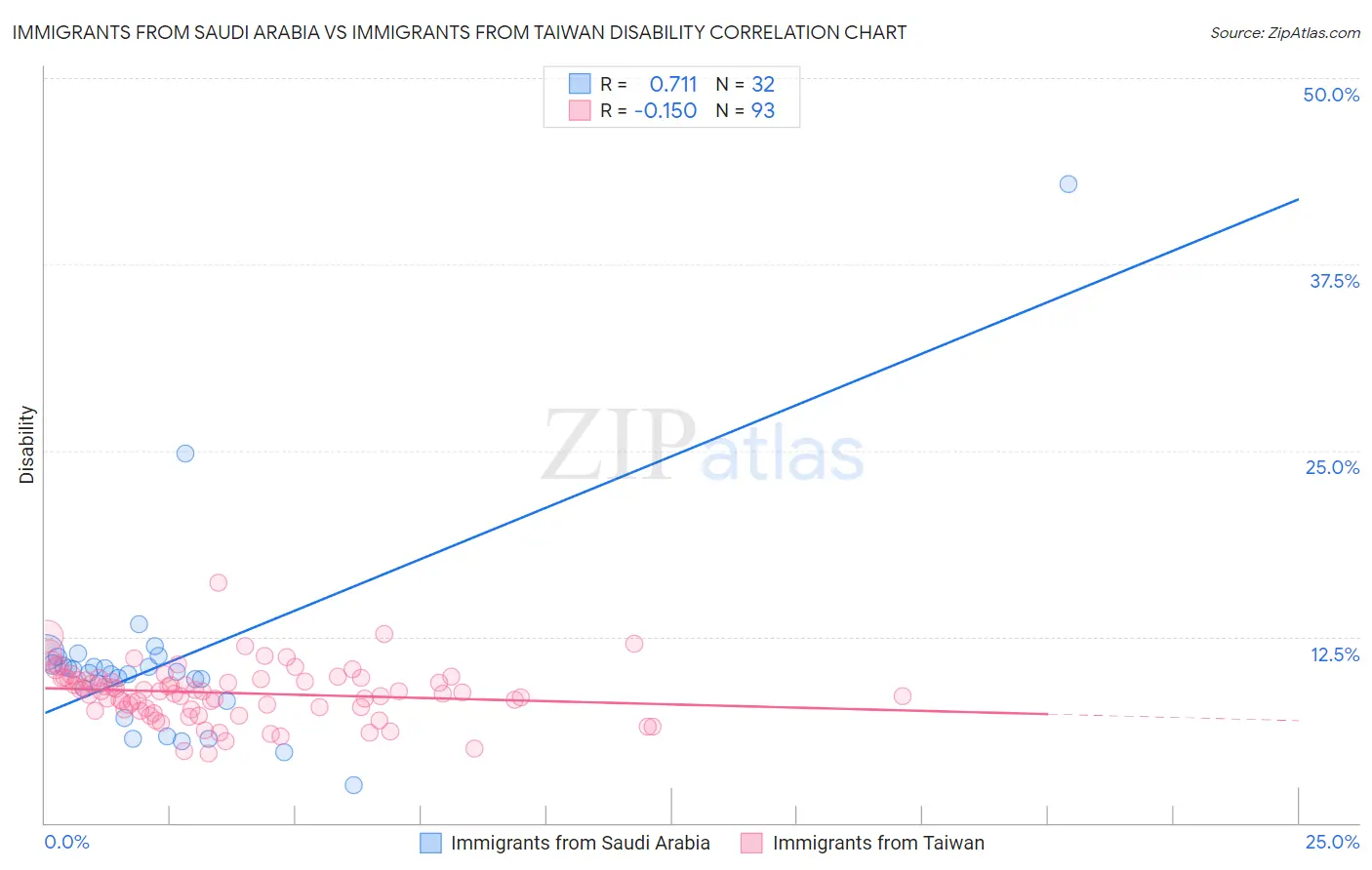Click the 12.5% y-axis label

pyautogui.click(x=1335, y=654)
